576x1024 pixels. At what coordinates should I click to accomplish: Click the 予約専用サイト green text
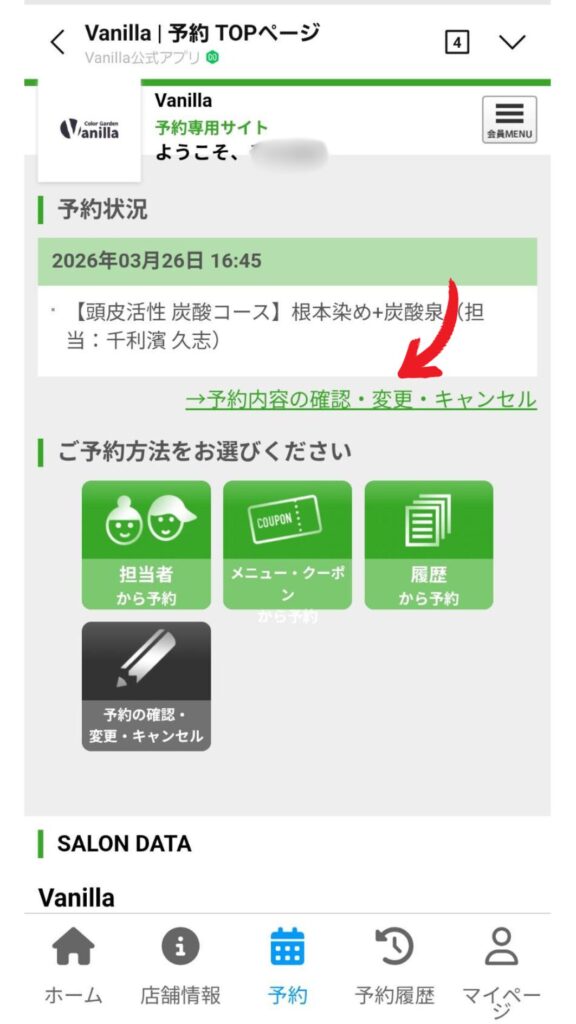pos(211,127)
